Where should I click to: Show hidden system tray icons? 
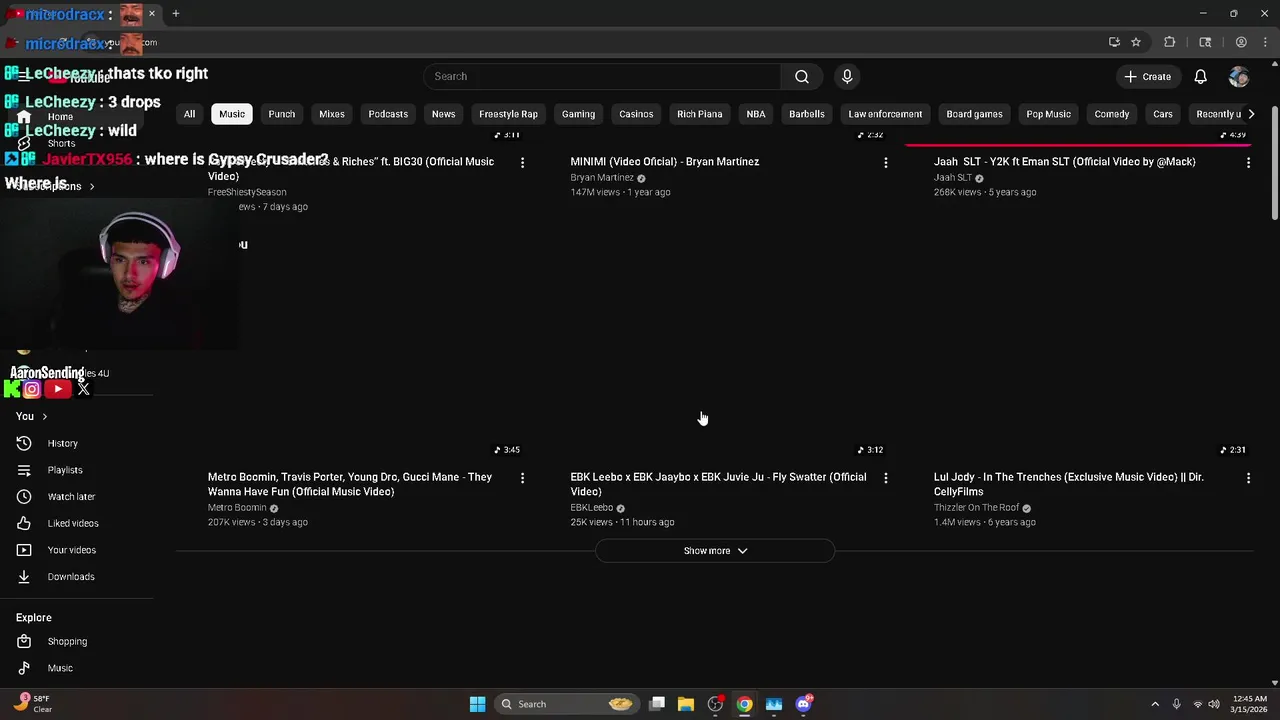click(x=1155, y=704)
